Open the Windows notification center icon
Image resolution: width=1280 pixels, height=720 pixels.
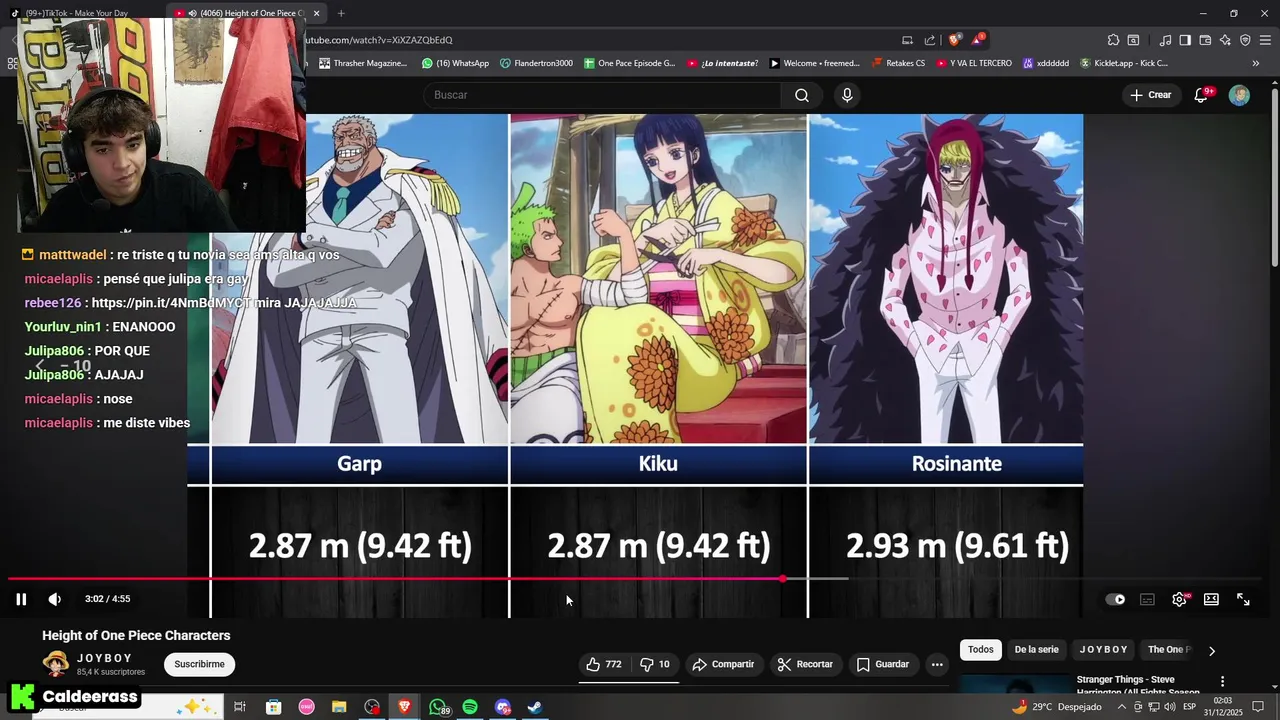point(1258,707)
